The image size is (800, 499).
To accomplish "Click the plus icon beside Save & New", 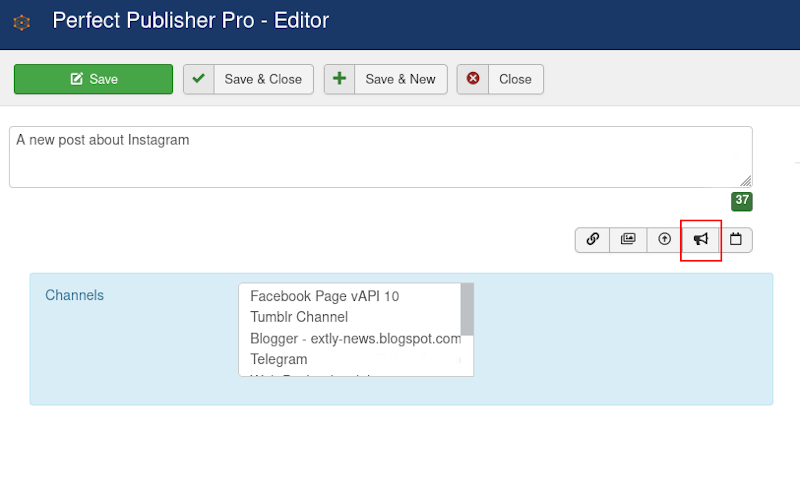I will point(339,79).
